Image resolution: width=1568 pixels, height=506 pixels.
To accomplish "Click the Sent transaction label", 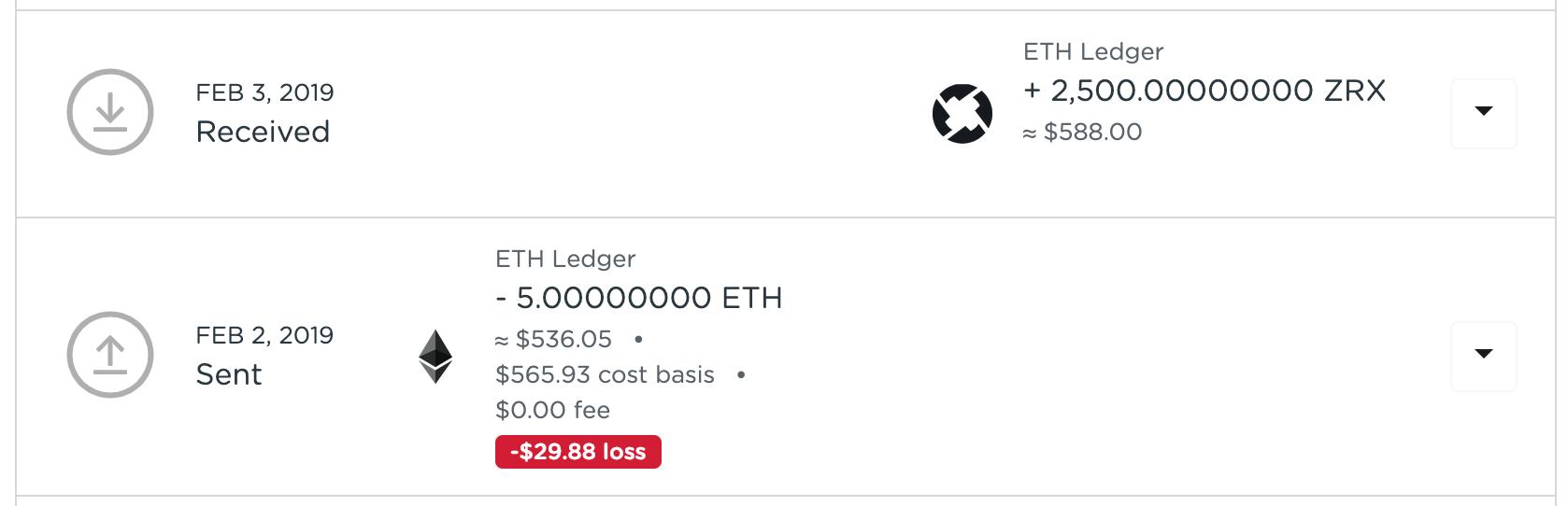I will [229, 374].
